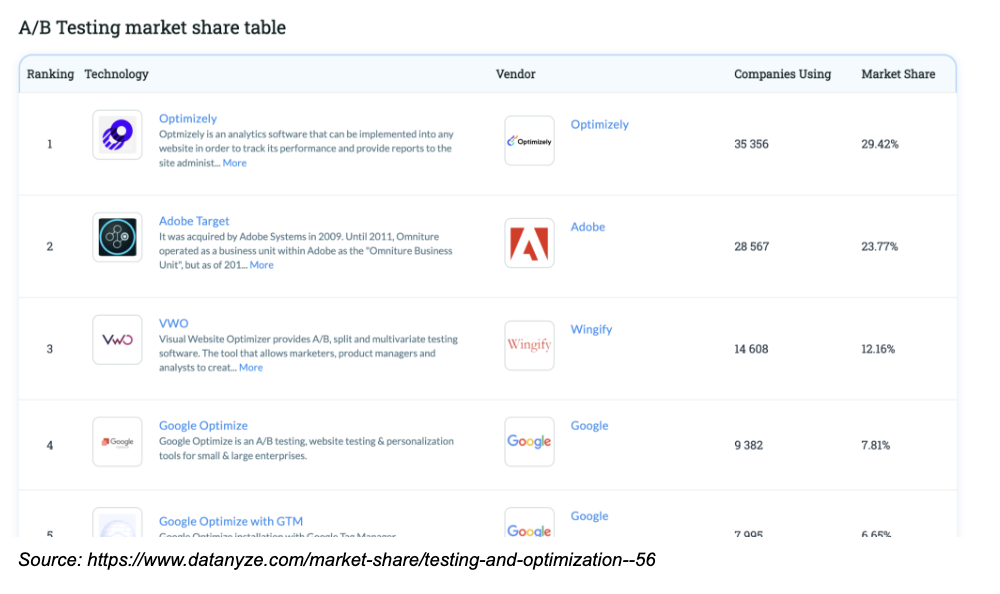Image resolution: width=1000 pixels, height=594 pixels.
Task: Click the Technology column header
Action: pyautogui.click(x=116, y=74)
